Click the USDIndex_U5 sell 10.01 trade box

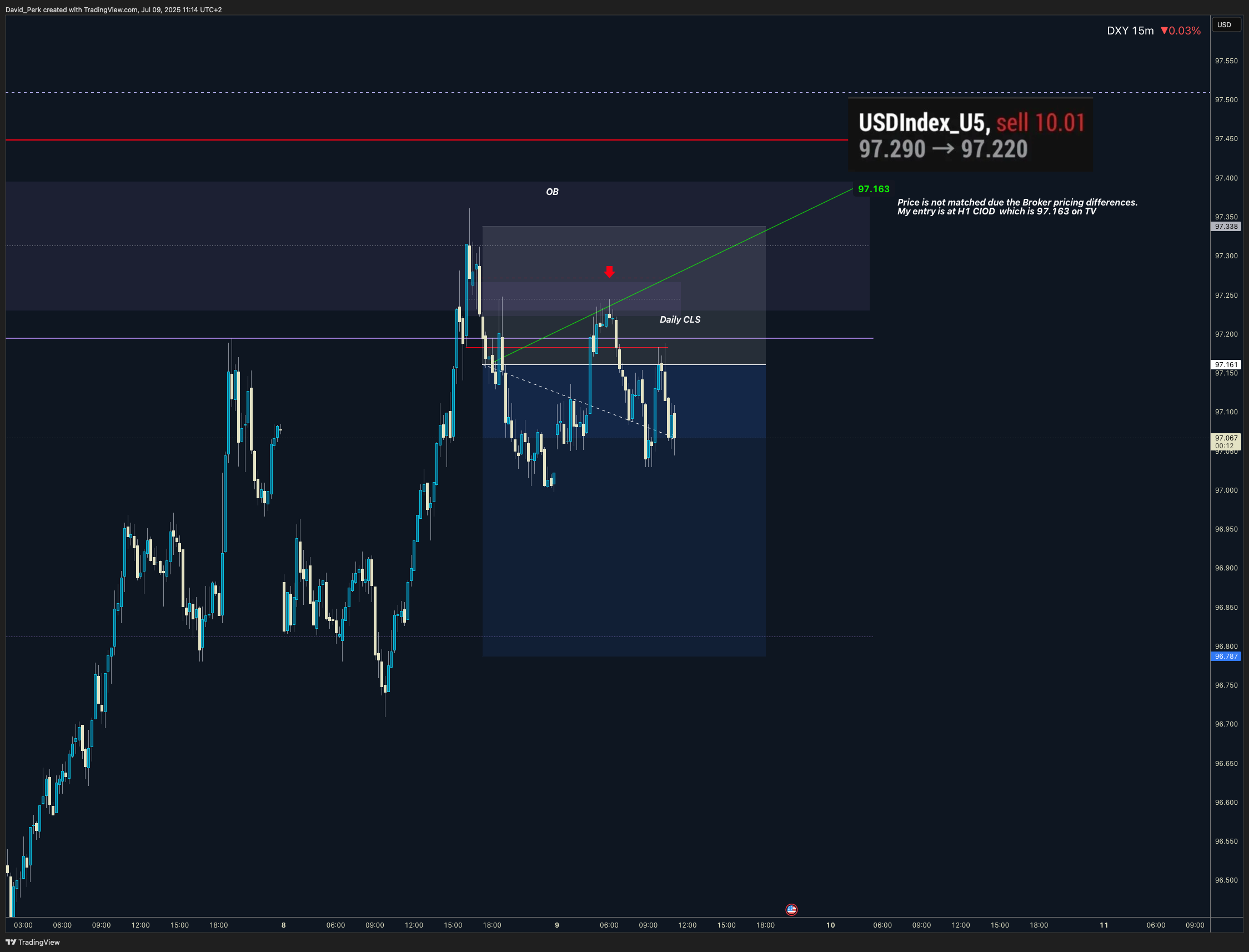[x=970, y=135]
